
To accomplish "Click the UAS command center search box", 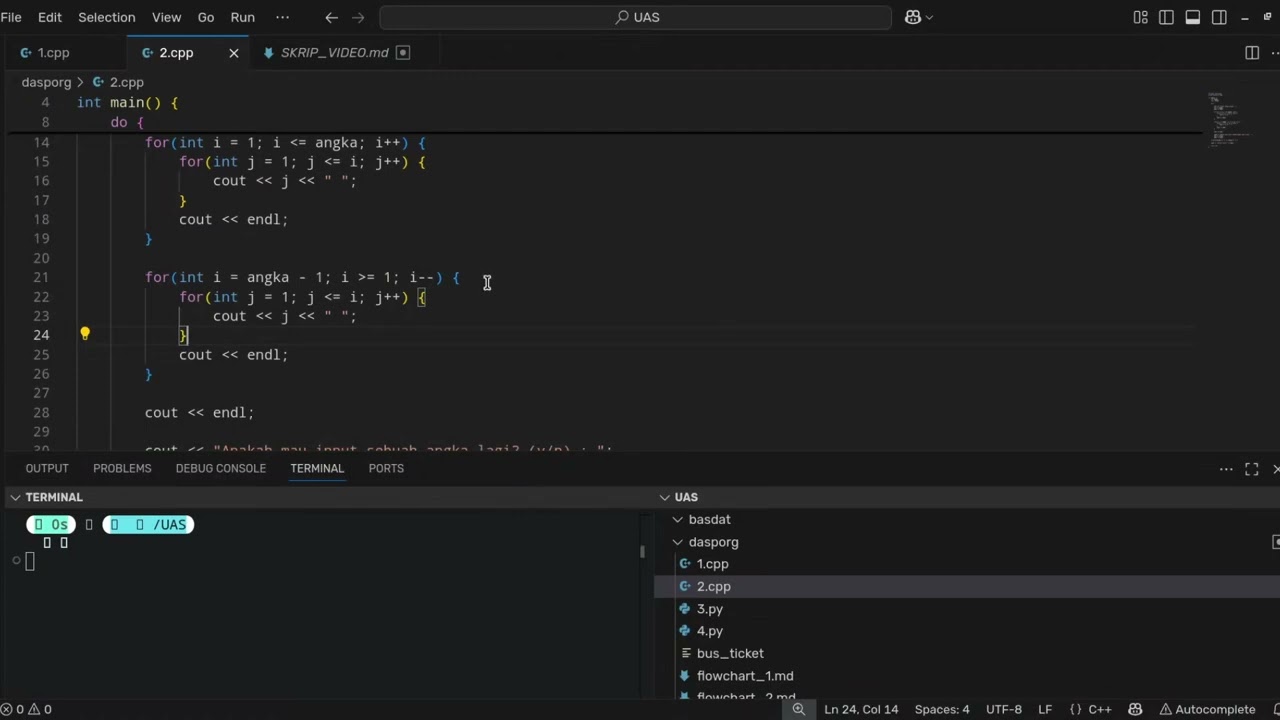I will click(x=636, y=17).
